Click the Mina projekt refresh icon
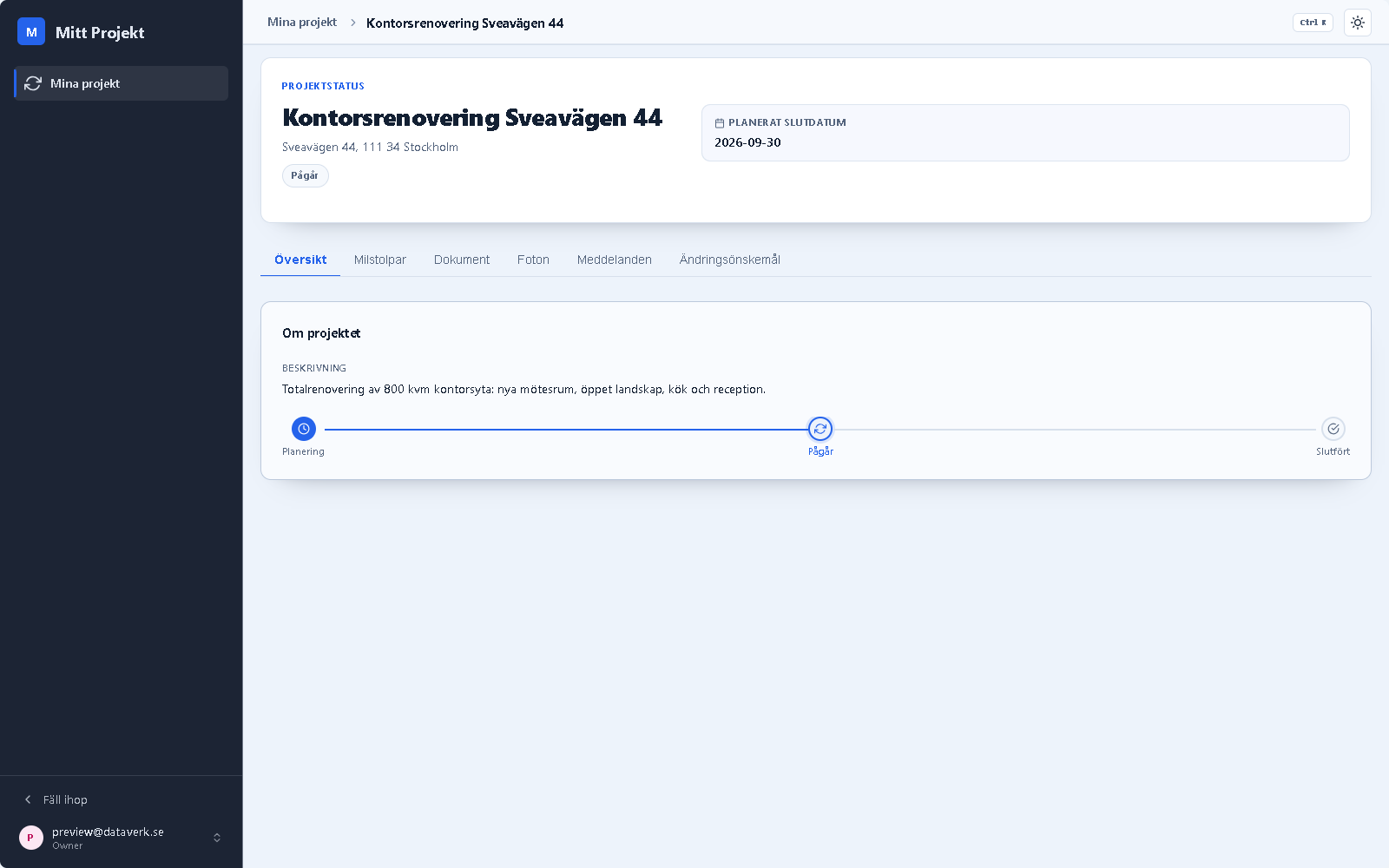The height and width of the screenshot is (868, 1389). click(x=33, y=83)
